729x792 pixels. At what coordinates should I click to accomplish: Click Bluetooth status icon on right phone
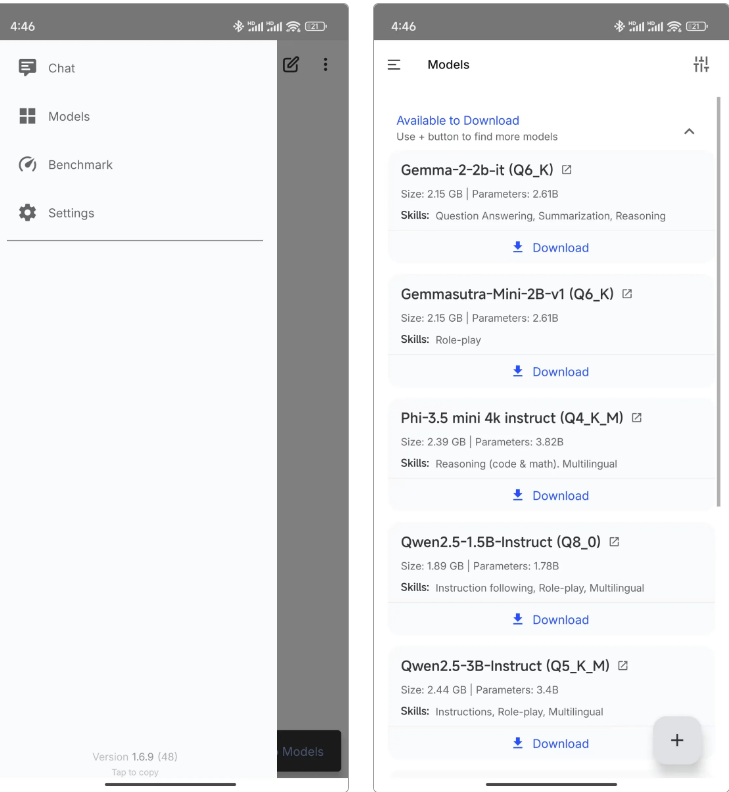tap(619, 26)
